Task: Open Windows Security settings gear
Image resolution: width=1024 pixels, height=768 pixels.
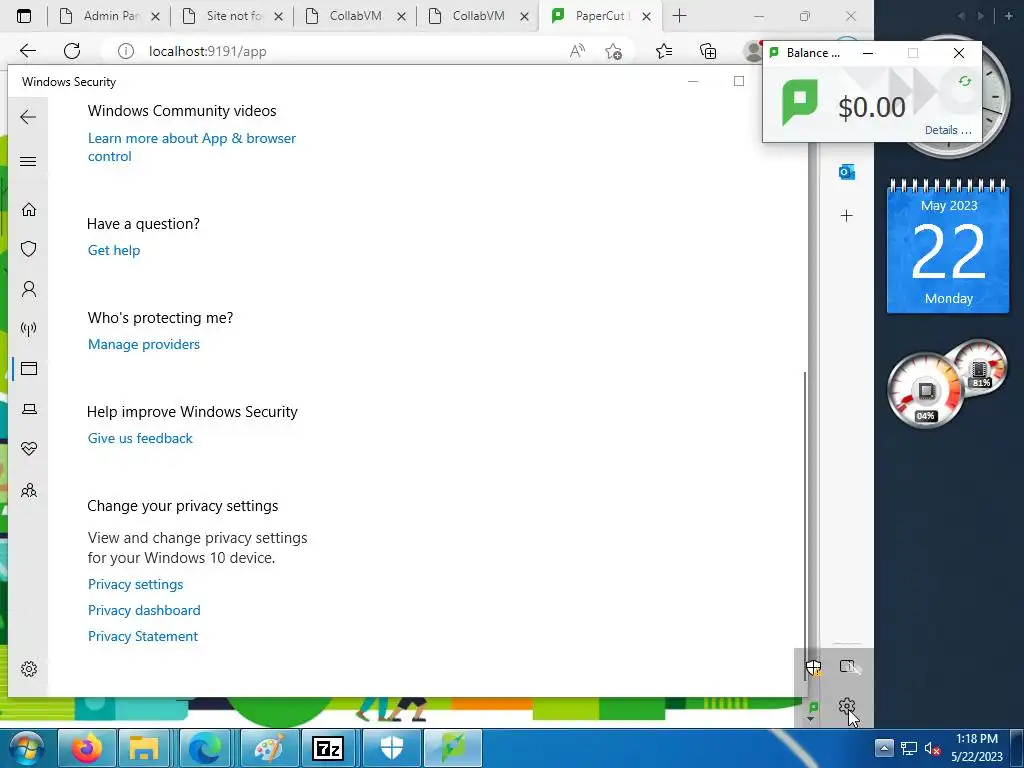Action: coord(29,669)
